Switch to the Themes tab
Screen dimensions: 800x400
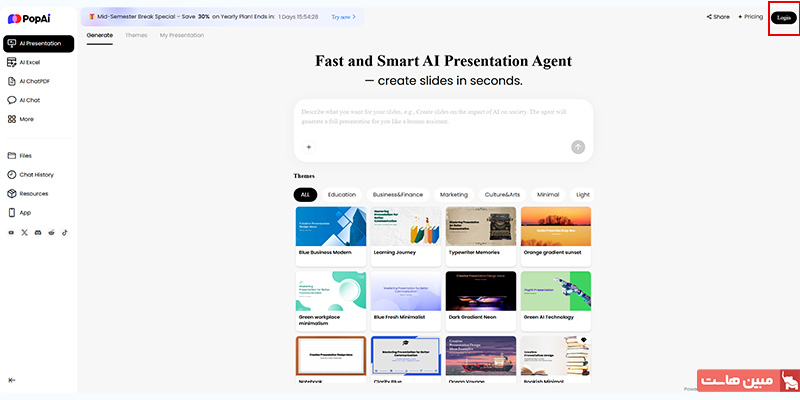[x=136, y=35]
